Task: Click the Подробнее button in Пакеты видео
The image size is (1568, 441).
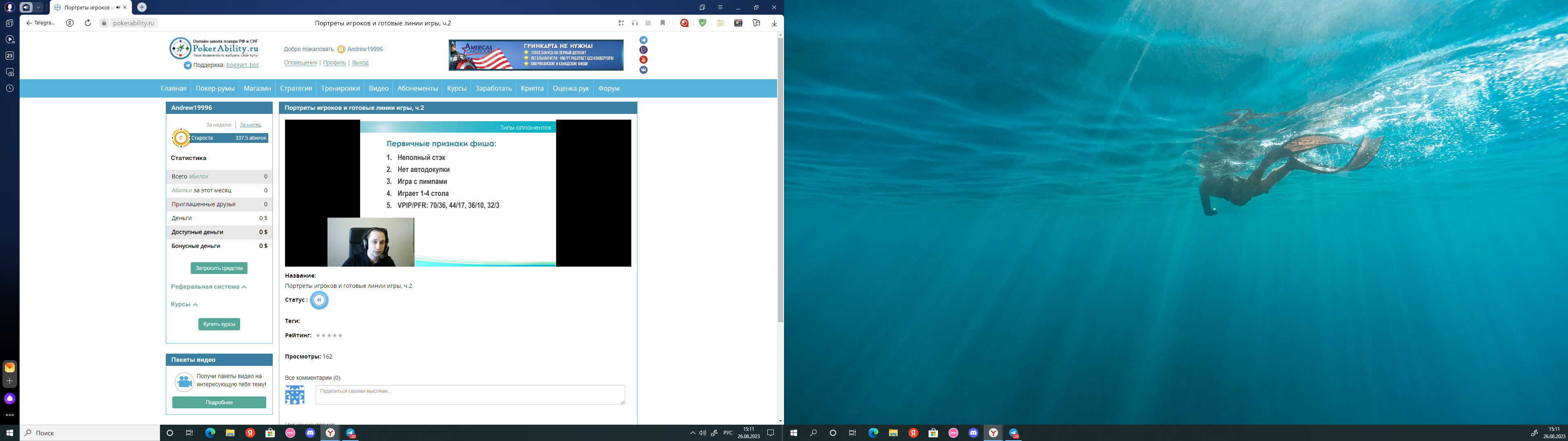Action: click(x=219, y=403)
